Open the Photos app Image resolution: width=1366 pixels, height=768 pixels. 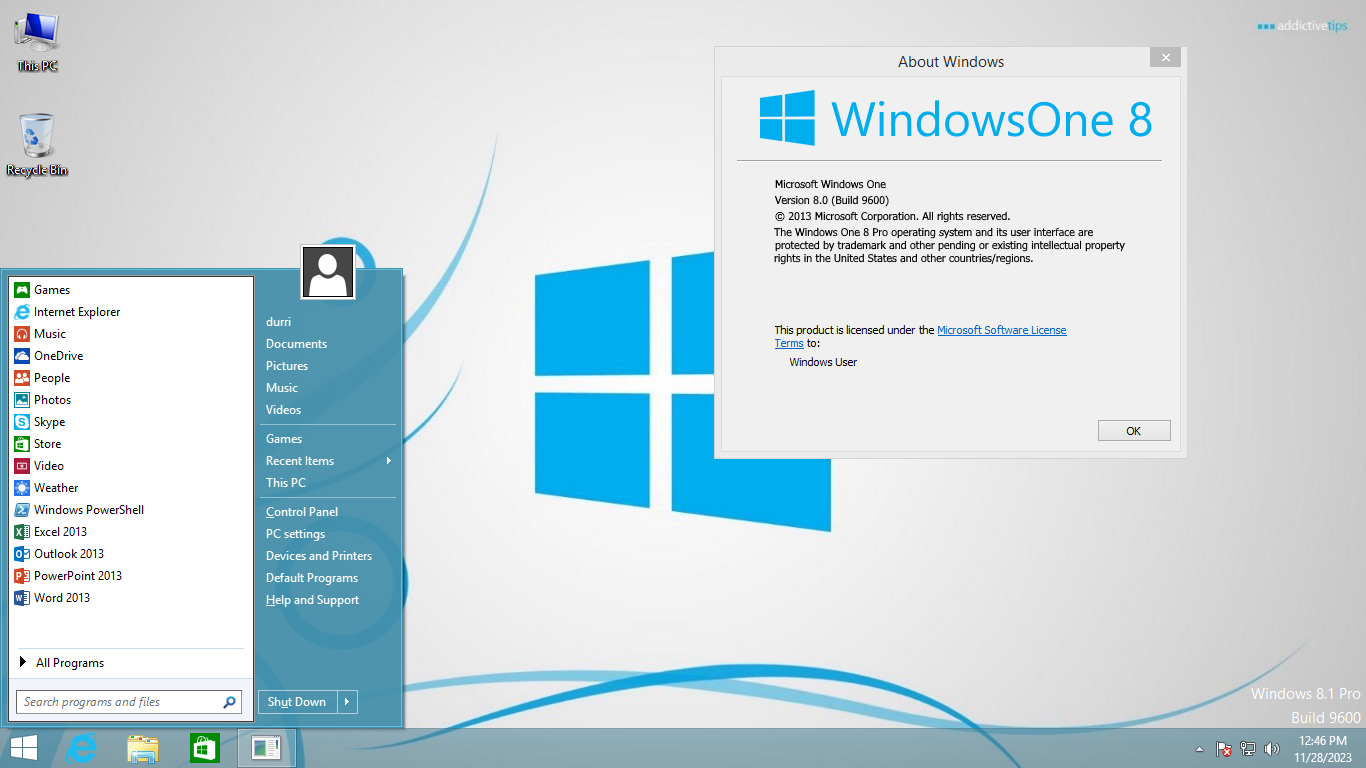coord(131,400)
